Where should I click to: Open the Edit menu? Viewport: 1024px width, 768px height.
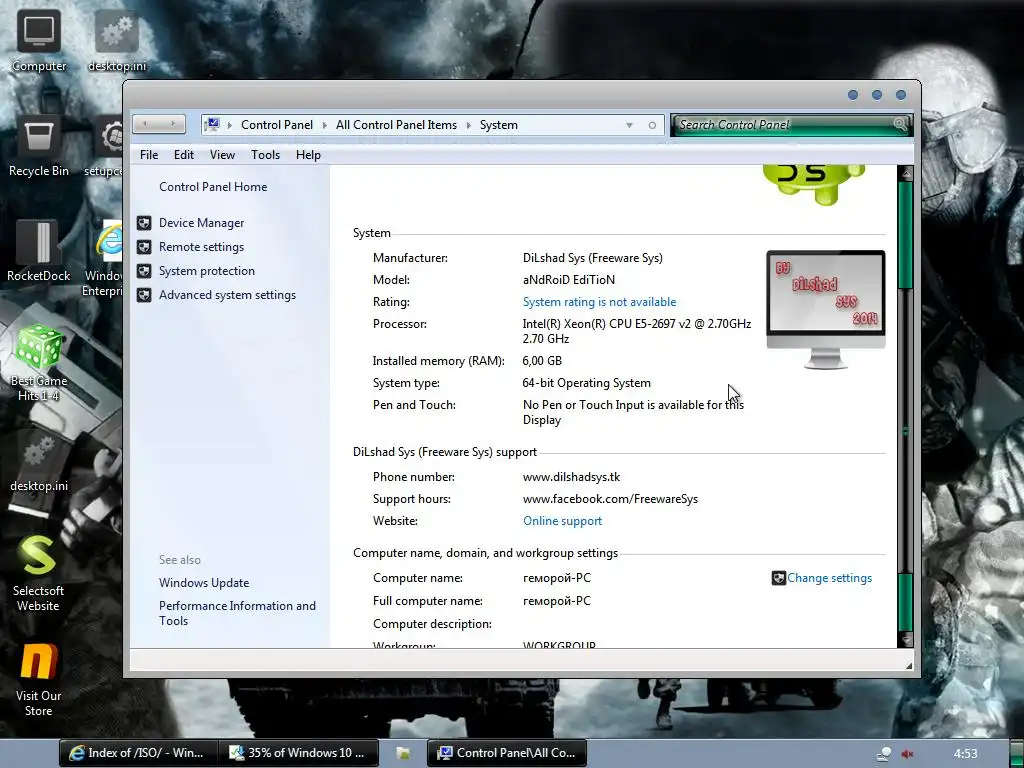point(184,155)
